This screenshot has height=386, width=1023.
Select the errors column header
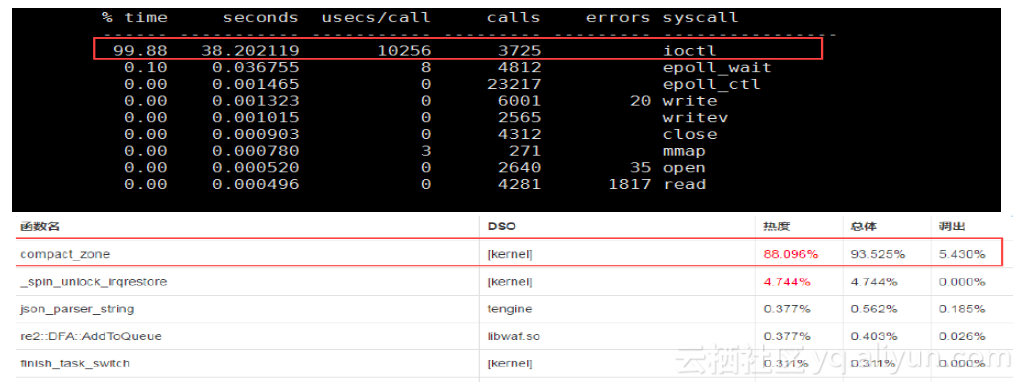click(618, 18)
